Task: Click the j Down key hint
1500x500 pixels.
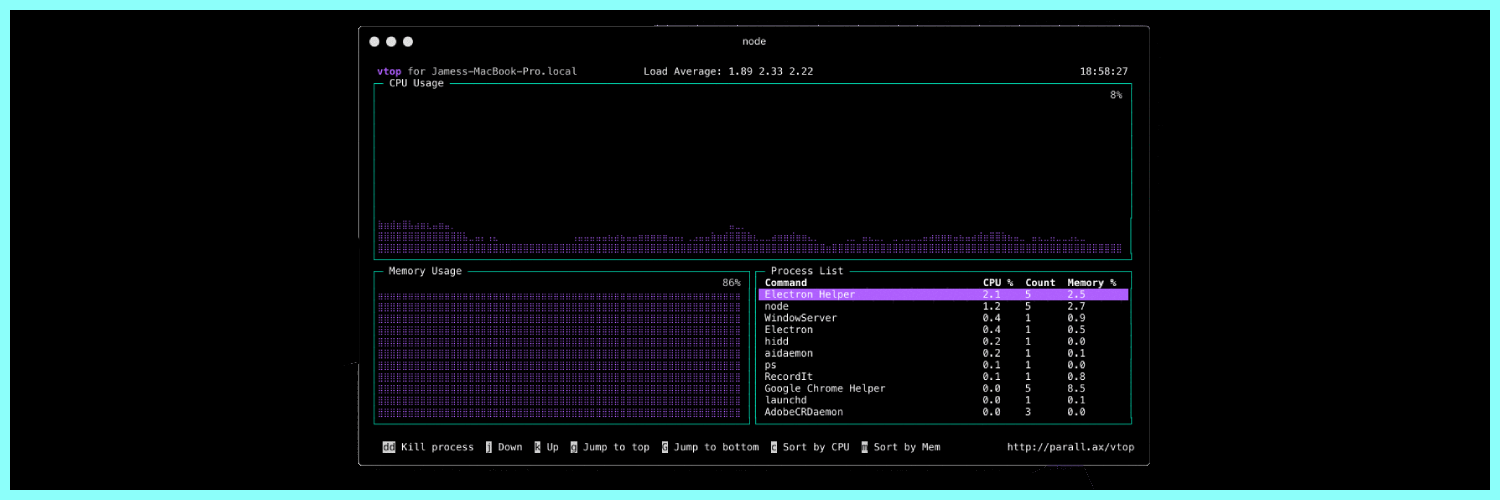Action: (504, 447)
